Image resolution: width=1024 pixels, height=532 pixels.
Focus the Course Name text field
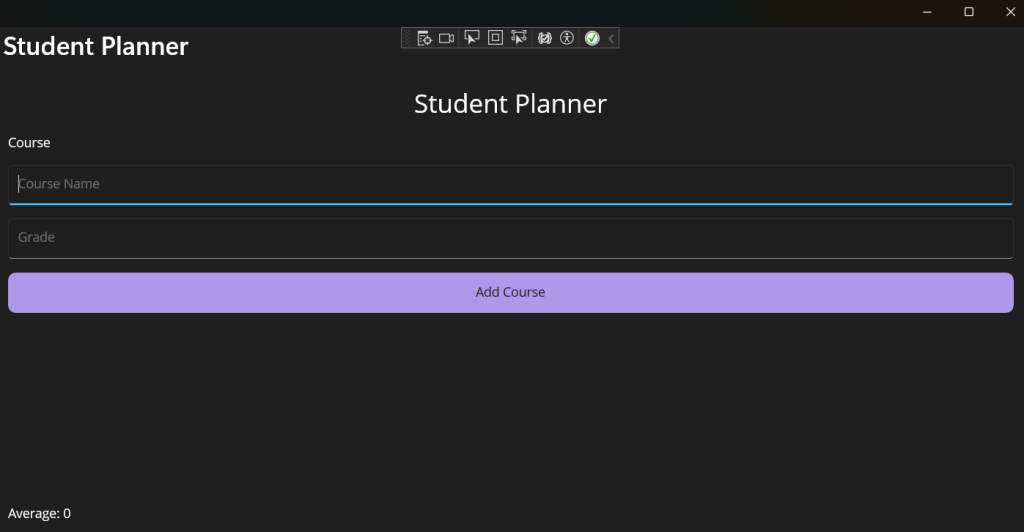click(511, 185)
